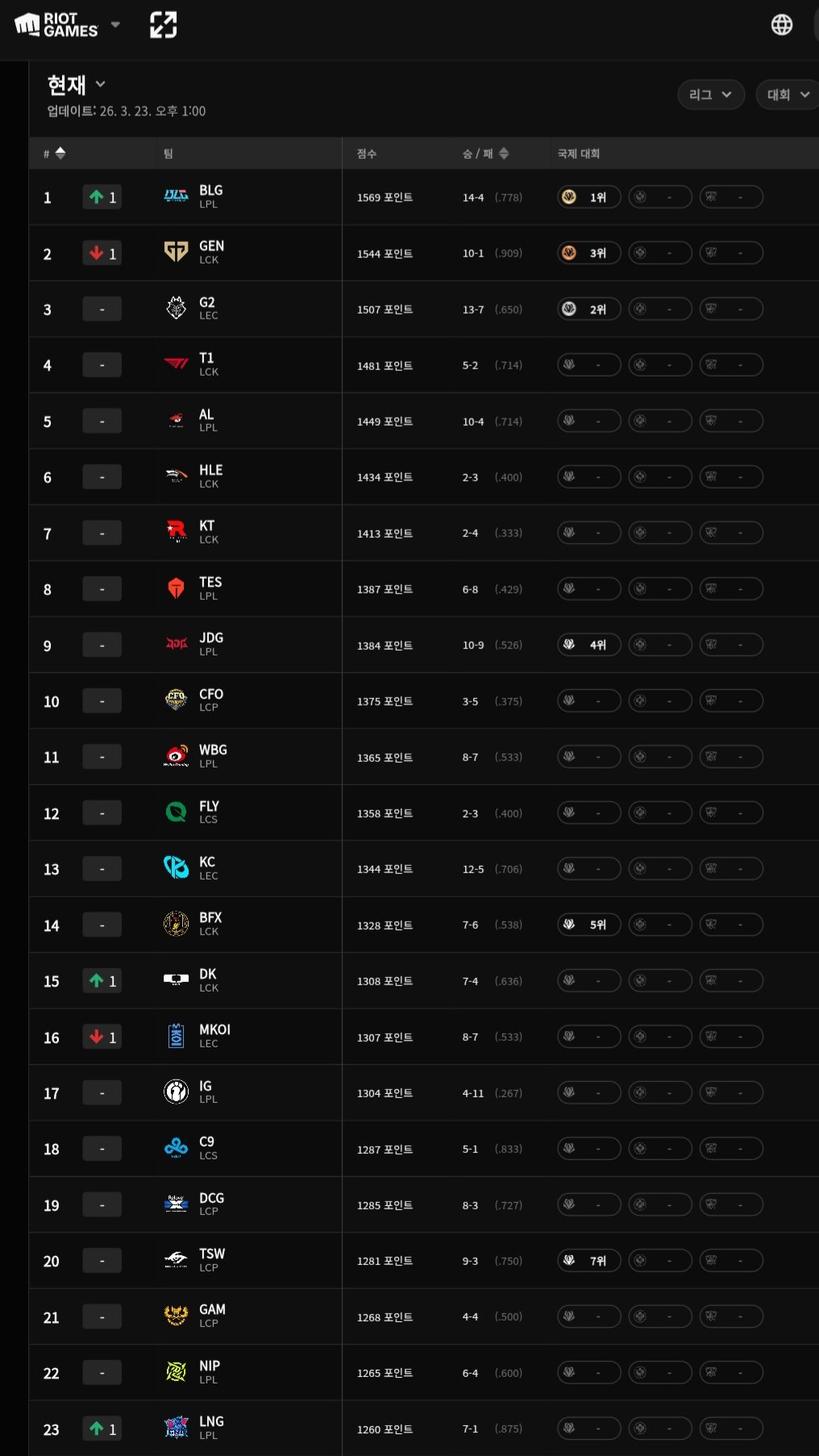Click the BLG team logo

pos(176,197)
